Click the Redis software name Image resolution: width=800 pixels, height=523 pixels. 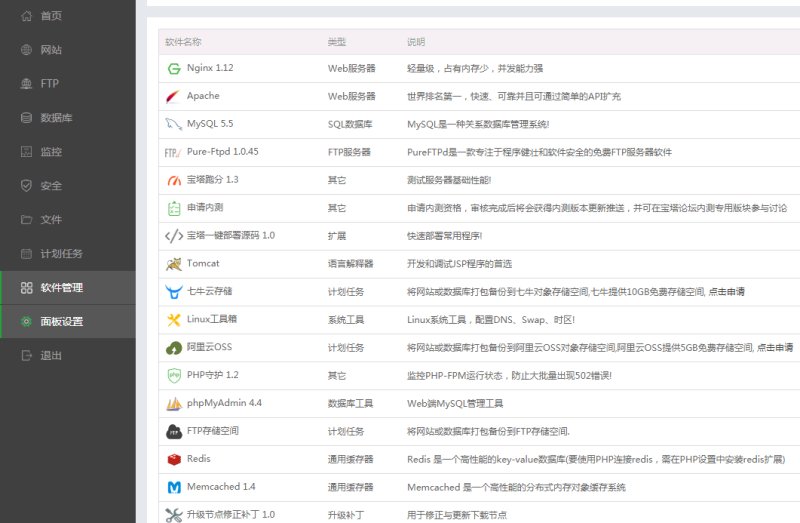198,459
